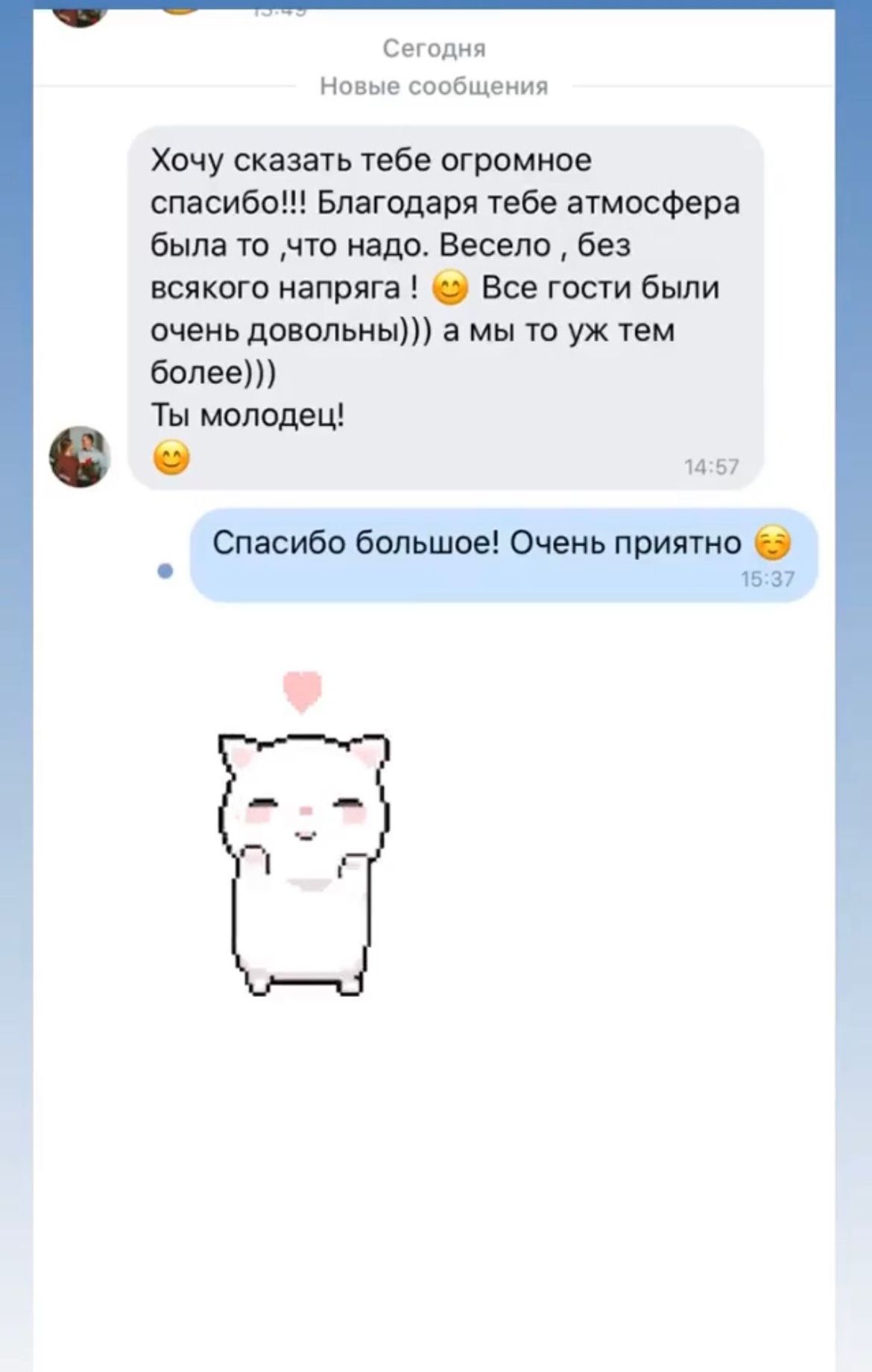Image resolution: width=872 pixels, height=1372 pixels.
Task: Select the message starting "Хочу сказать тебе огромное"
Action: coord(446,308)
